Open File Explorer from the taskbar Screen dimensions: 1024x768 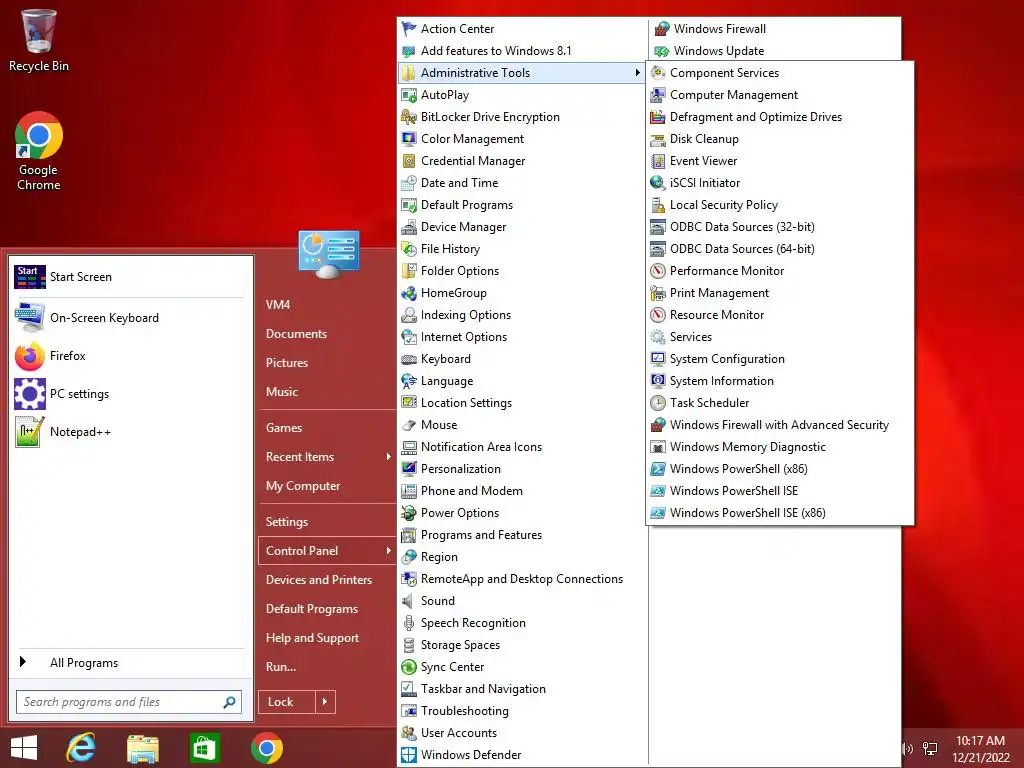(142, 748)
